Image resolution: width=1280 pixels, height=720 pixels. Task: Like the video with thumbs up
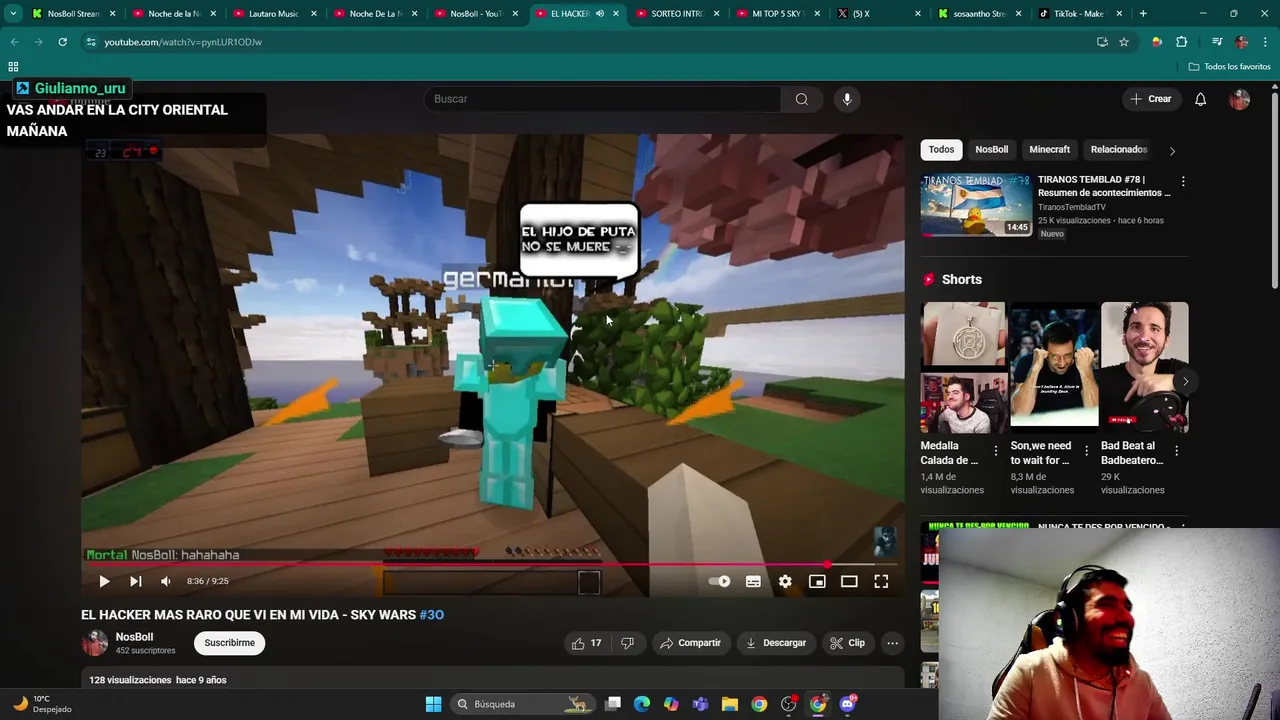pyautogui.click(x=587, y=643)
